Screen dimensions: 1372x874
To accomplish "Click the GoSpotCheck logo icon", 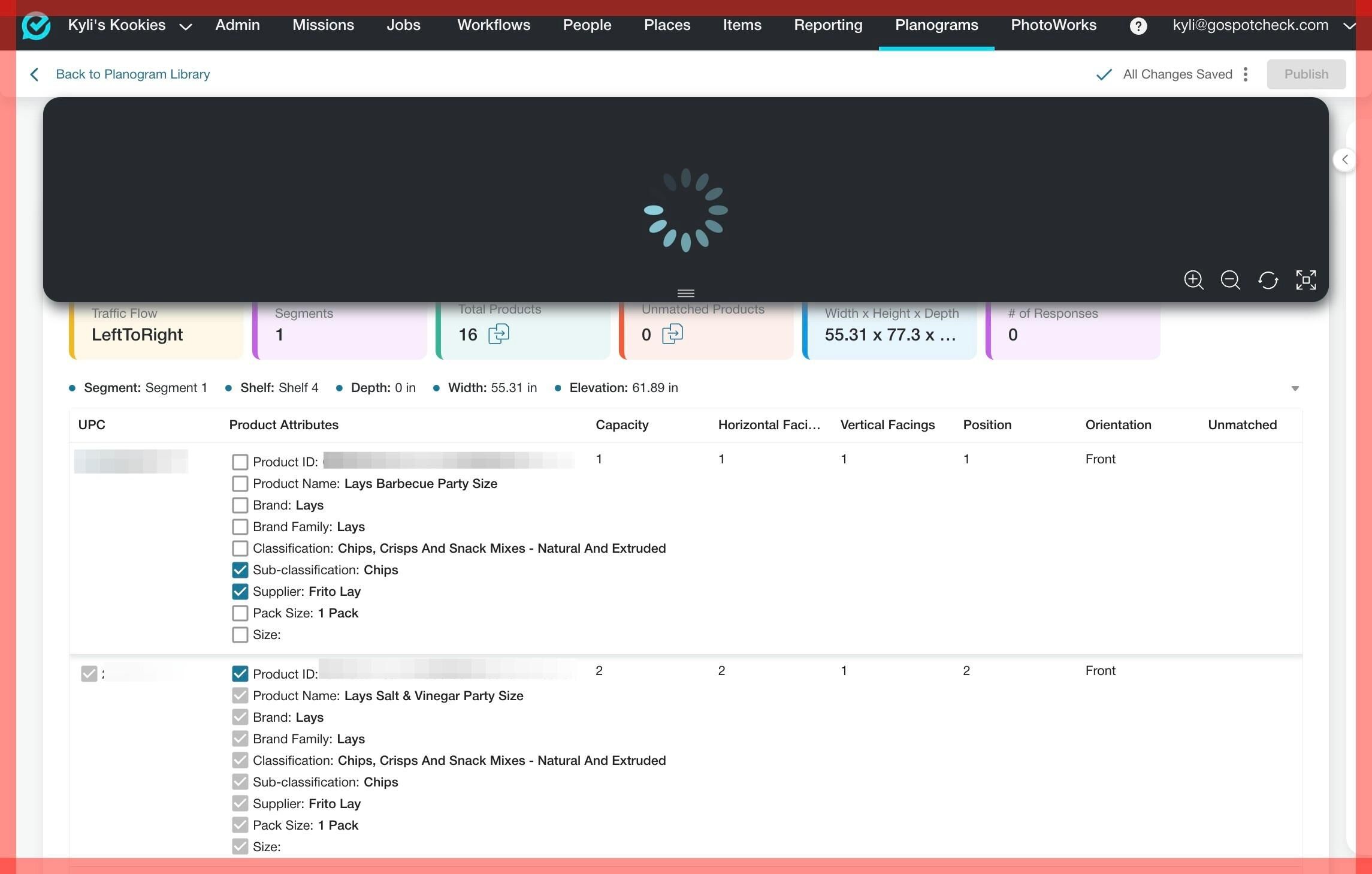I will (x=36, y=26).
